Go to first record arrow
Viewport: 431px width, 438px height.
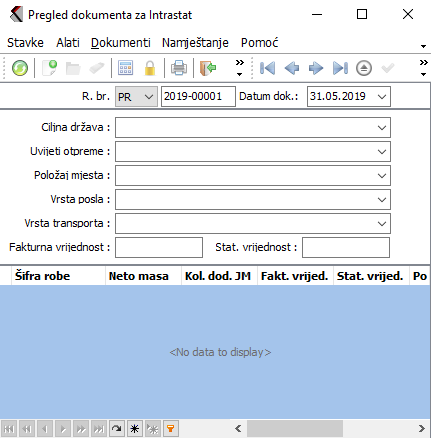(267, 68)
